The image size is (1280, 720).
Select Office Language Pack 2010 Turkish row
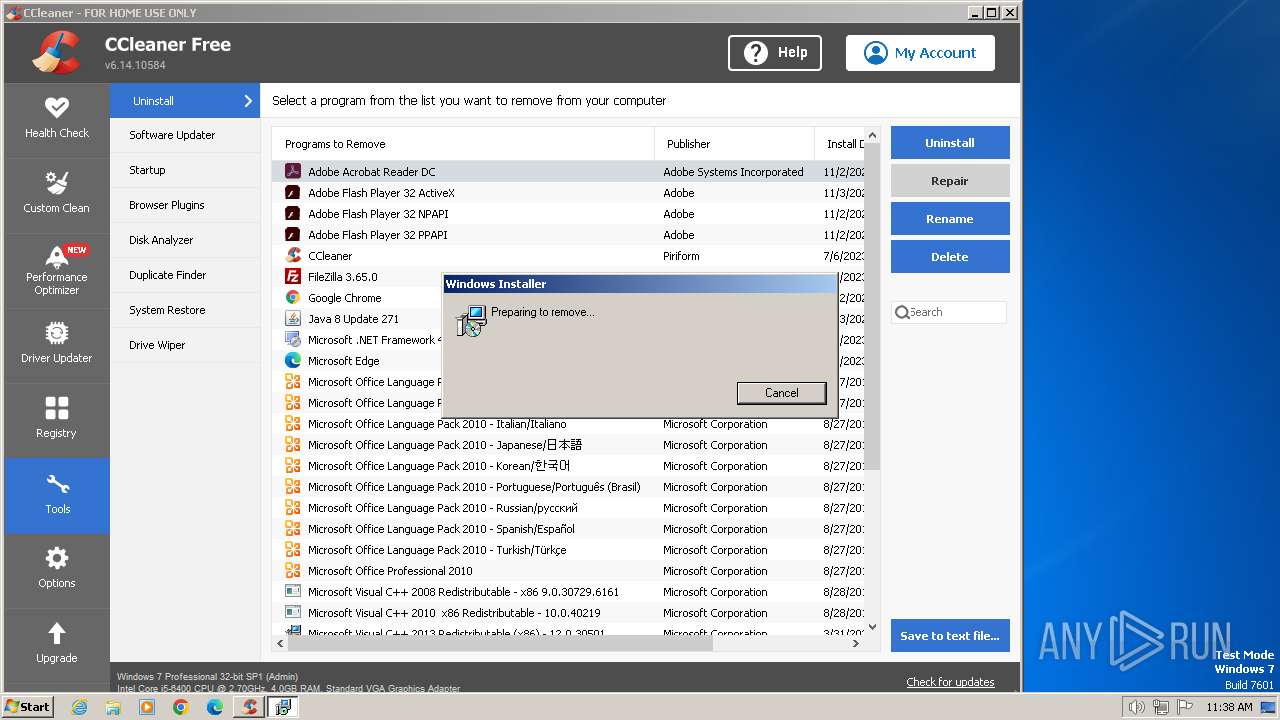pos(568,549)
